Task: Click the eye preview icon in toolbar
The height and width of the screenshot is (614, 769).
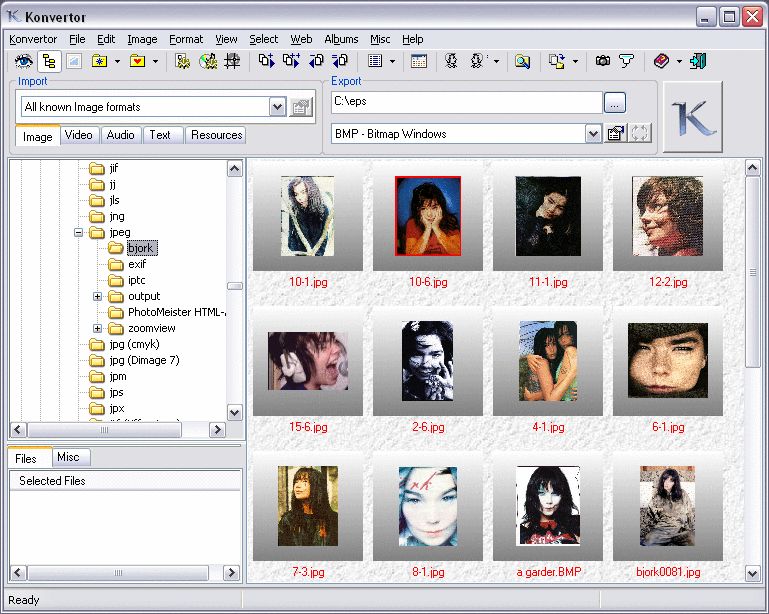Action: point(24,61)
